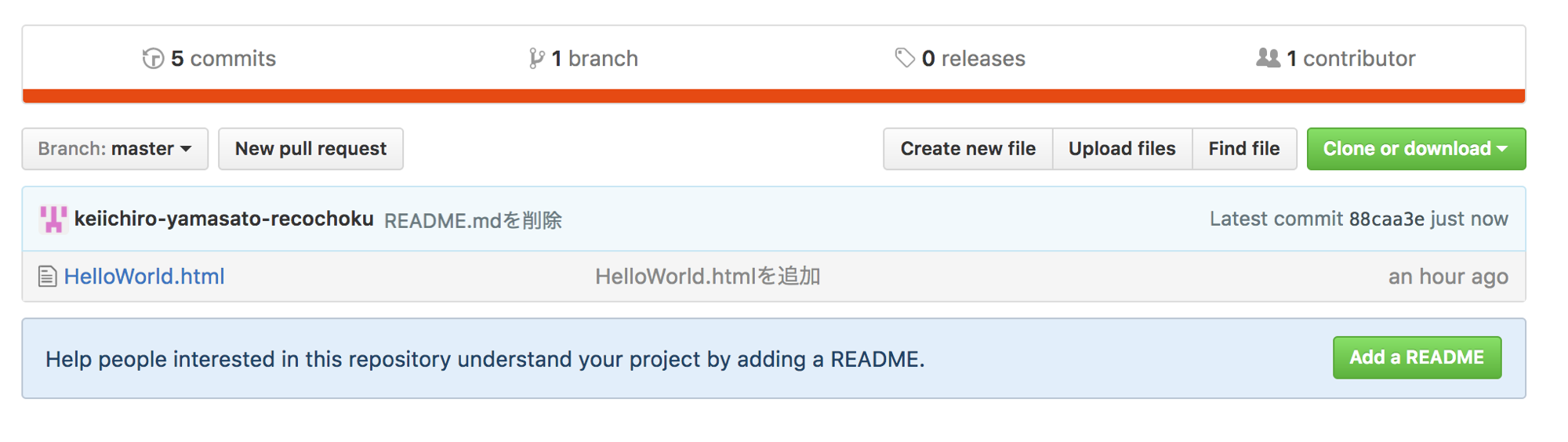
Task: Click the git branch icon
Action: [536, 59]
